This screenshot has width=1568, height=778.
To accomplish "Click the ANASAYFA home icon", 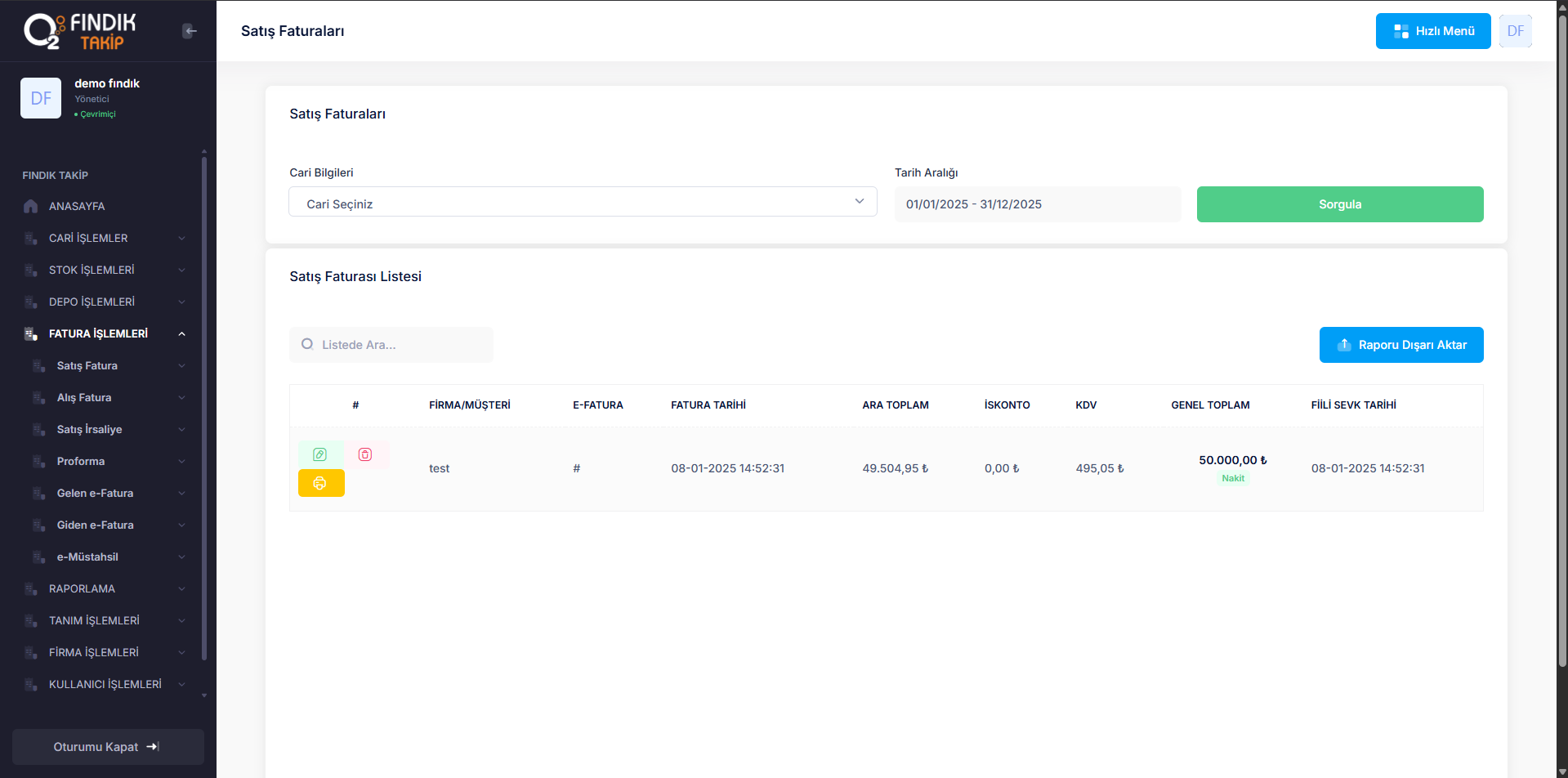I will tap(31, 206).
